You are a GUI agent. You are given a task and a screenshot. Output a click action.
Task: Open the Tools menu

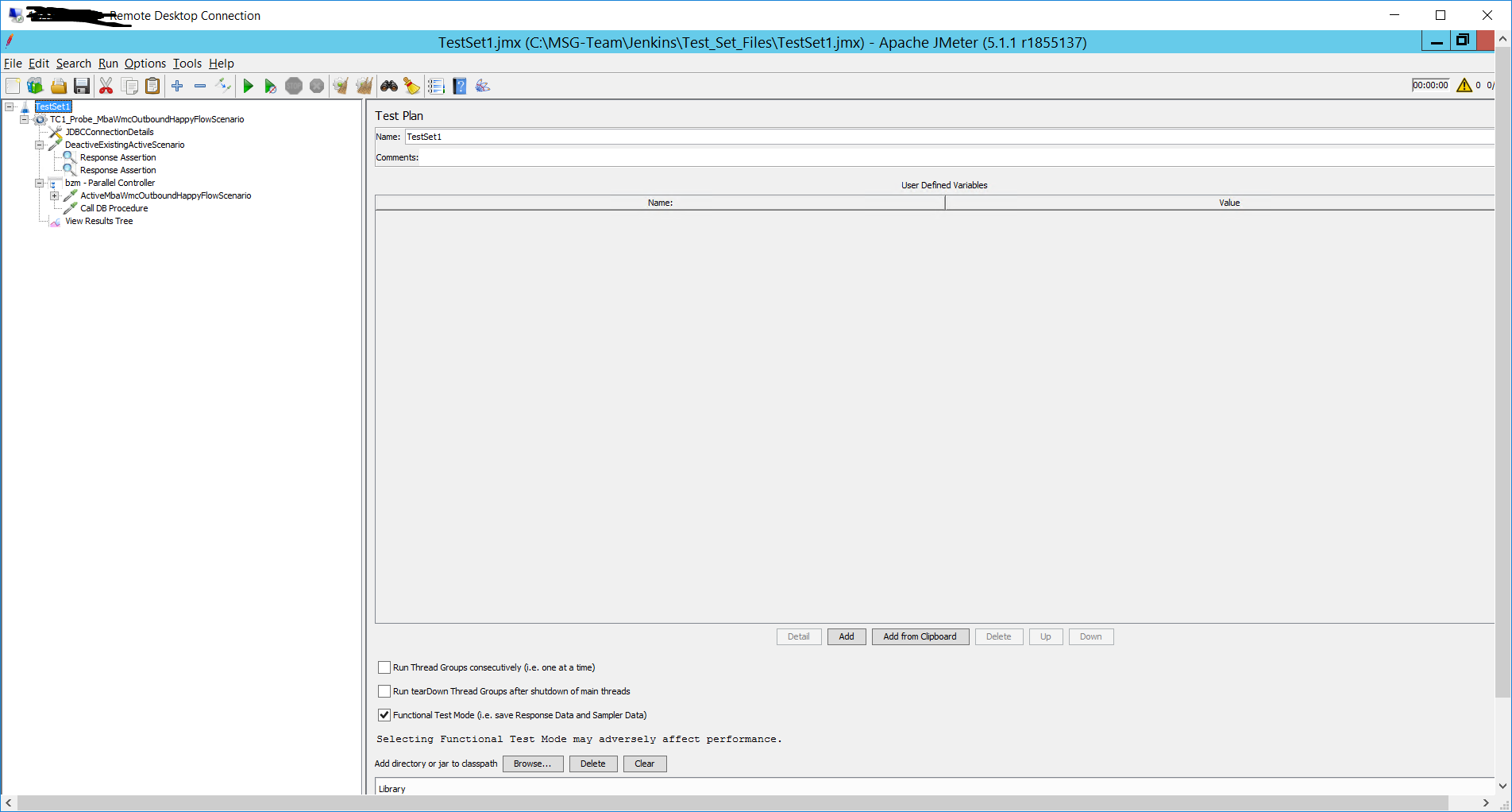pyautogui.click(x=187, y=64)
